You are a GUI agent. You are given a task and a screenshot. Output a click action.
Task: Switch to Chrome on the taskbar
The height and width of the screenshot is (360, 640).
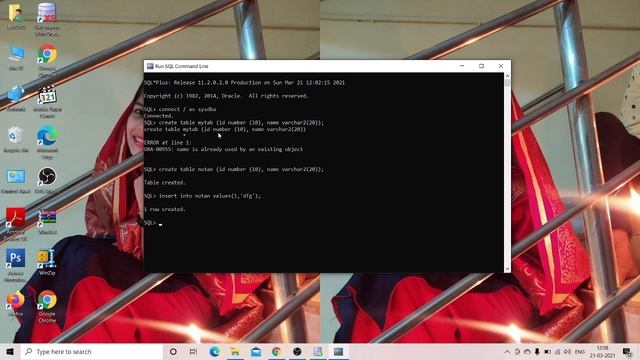[x=276, y=351]
